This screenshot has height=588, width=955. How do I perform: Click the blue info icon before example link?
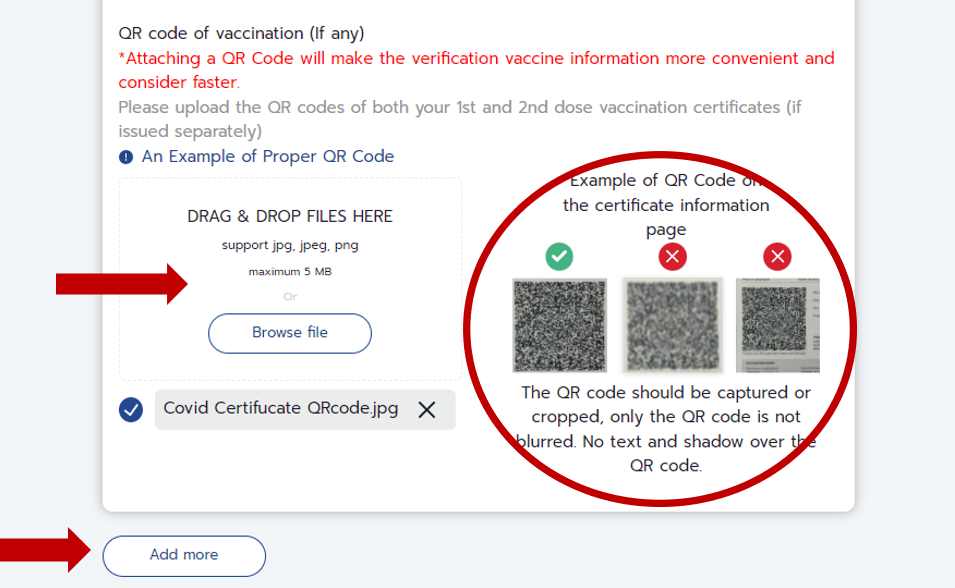pos(126,157)
